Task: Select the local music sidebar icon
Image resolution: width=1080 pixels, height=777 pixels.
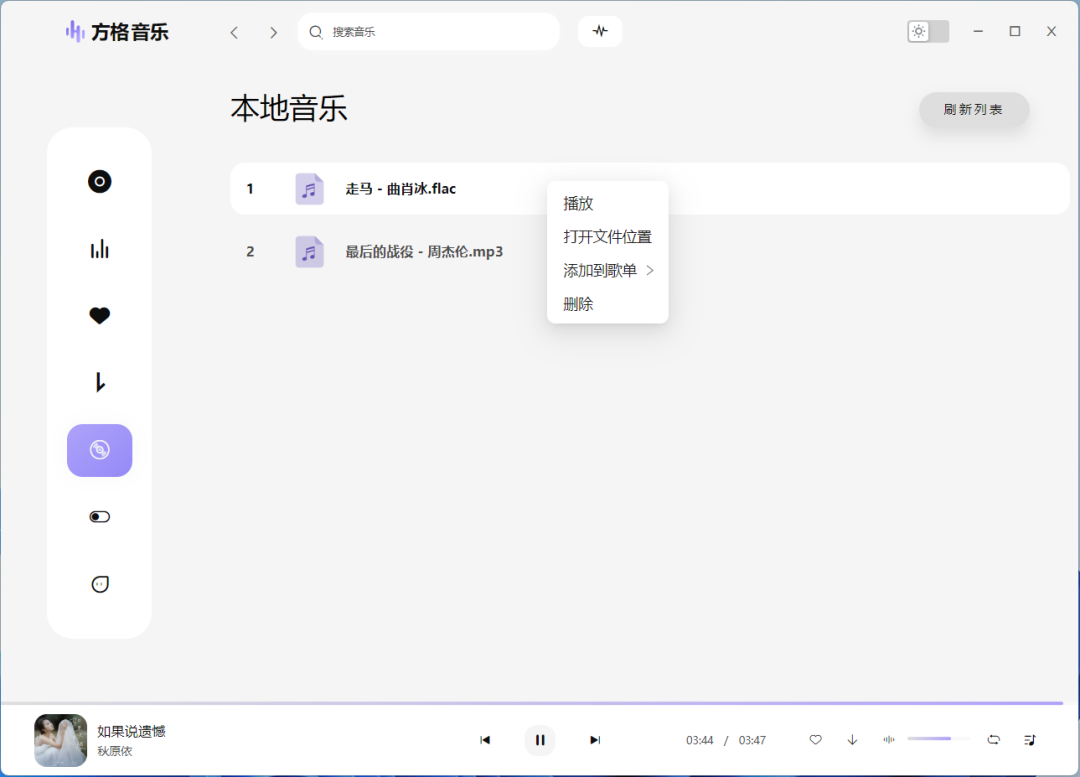Action: coord(99,450)
